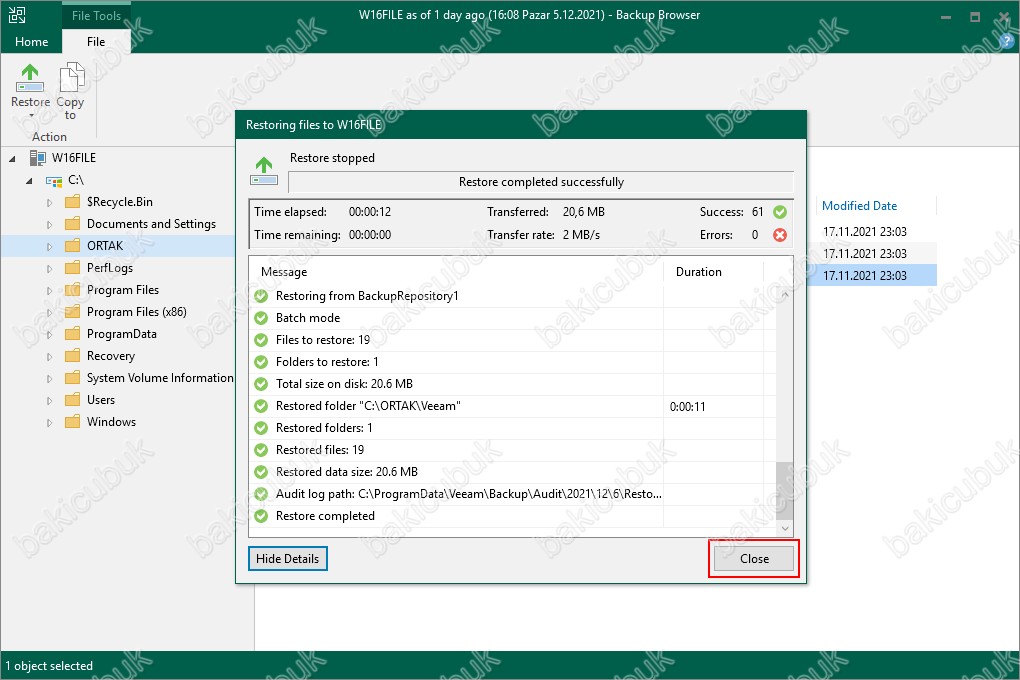This screenshot has height=680, width=1020.
Task: Expand the Windows folder node
Action: (49, 422)
